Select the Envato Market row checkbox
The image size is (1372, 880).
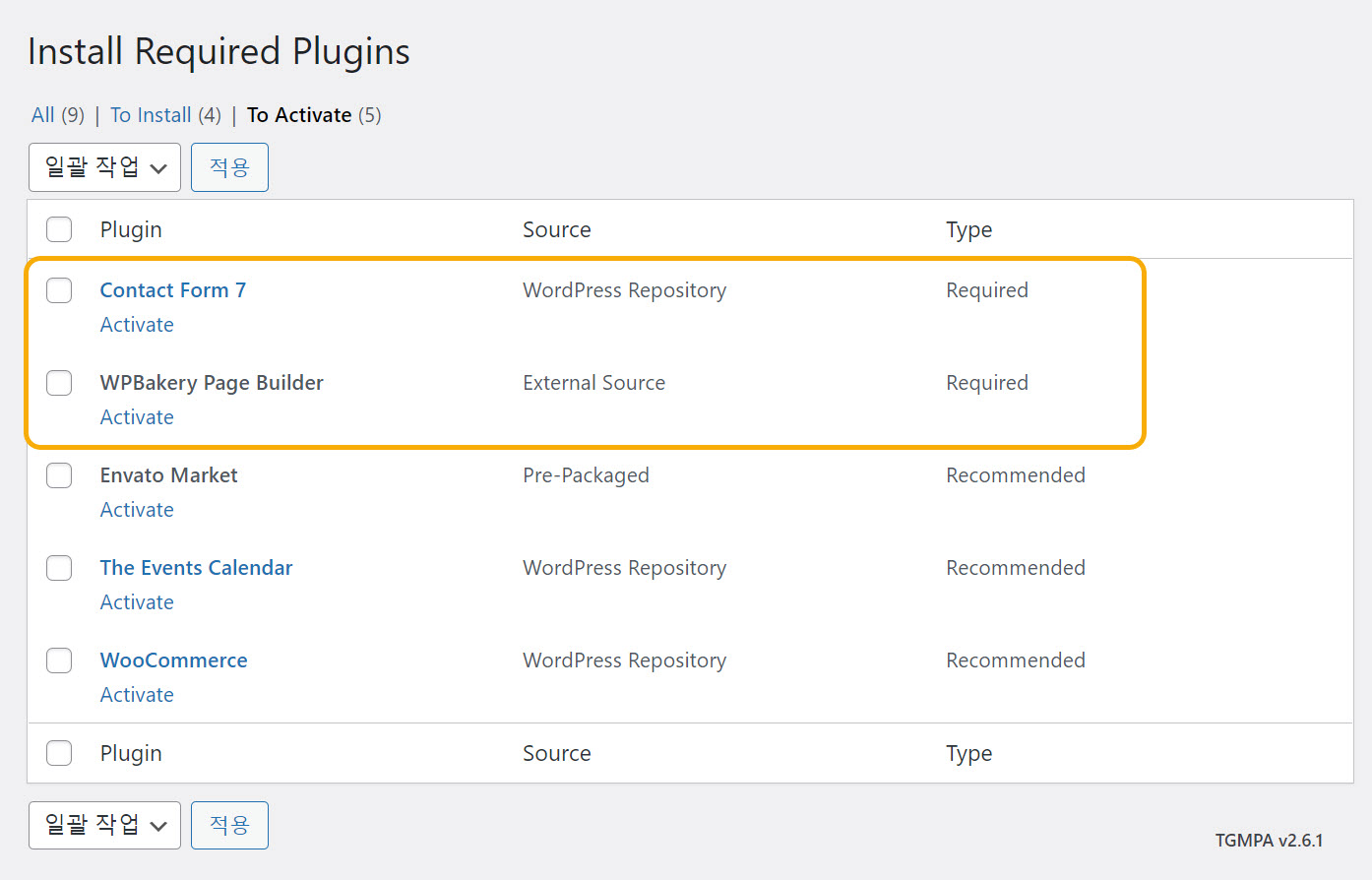[x=59, y=475]
